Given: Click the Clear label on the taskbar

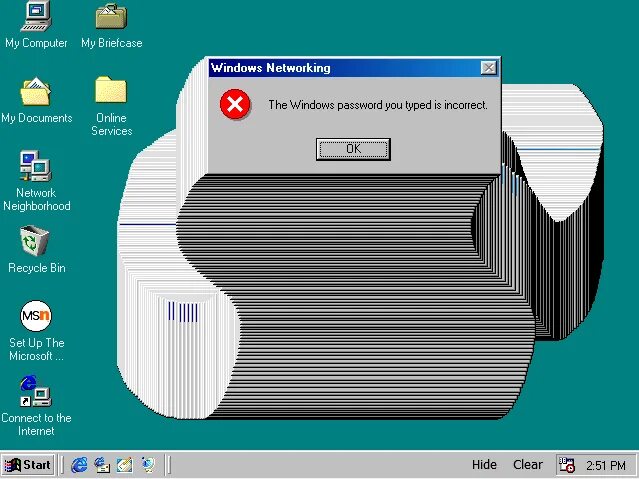Looking at the screenshot, I should coord(528,465).
